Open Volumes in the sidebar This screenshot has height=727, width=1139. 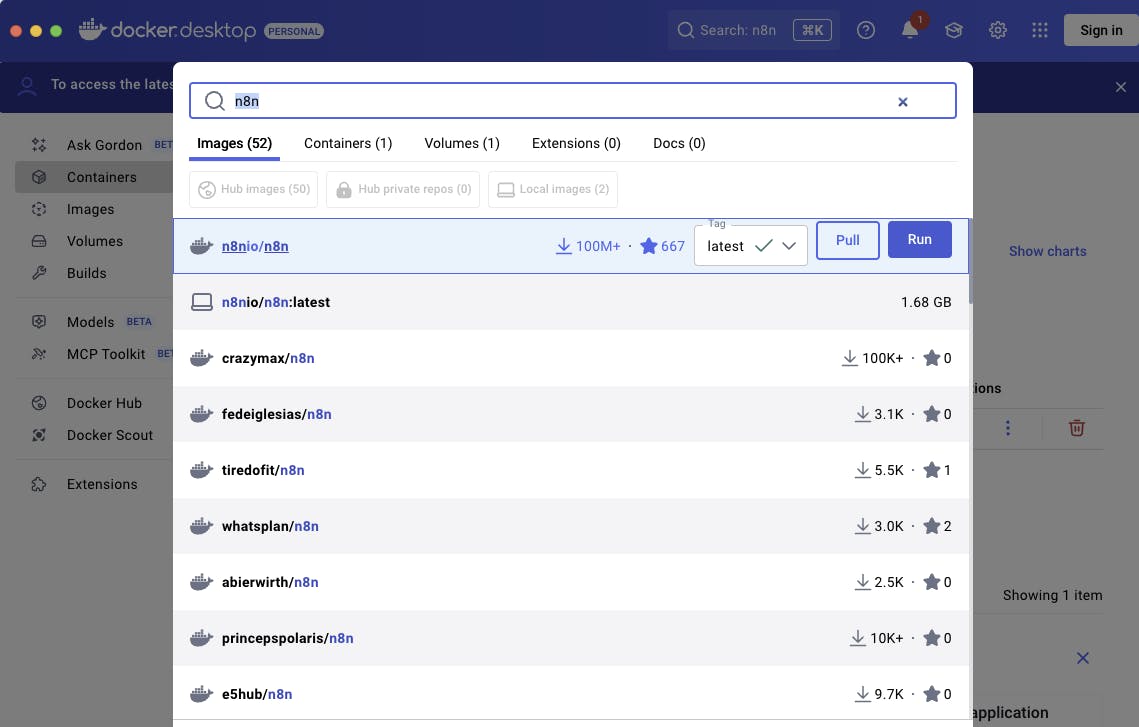(x=94, y=241)
